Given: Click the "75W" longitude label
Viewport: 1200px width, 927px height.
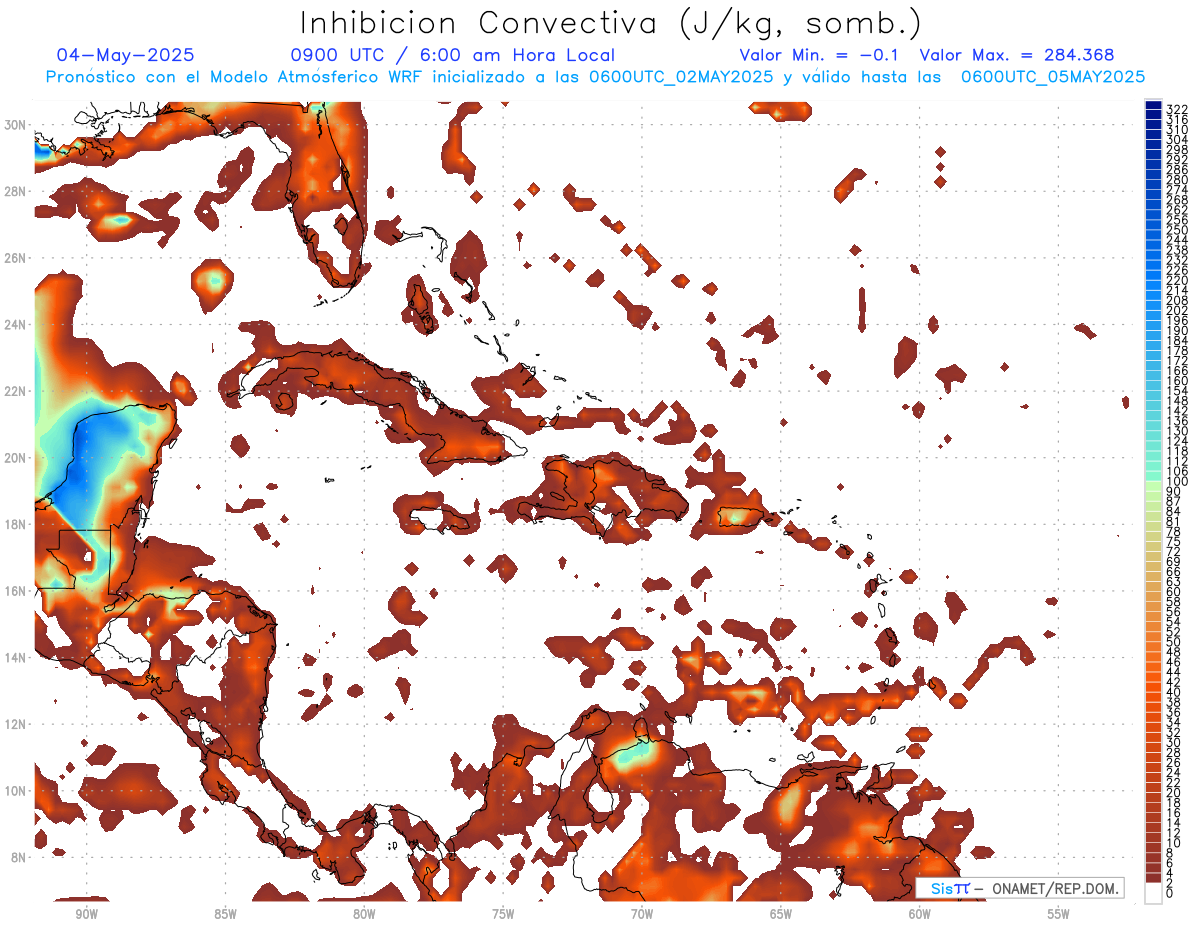Looking at the screenshot, I should coord(503,914).
